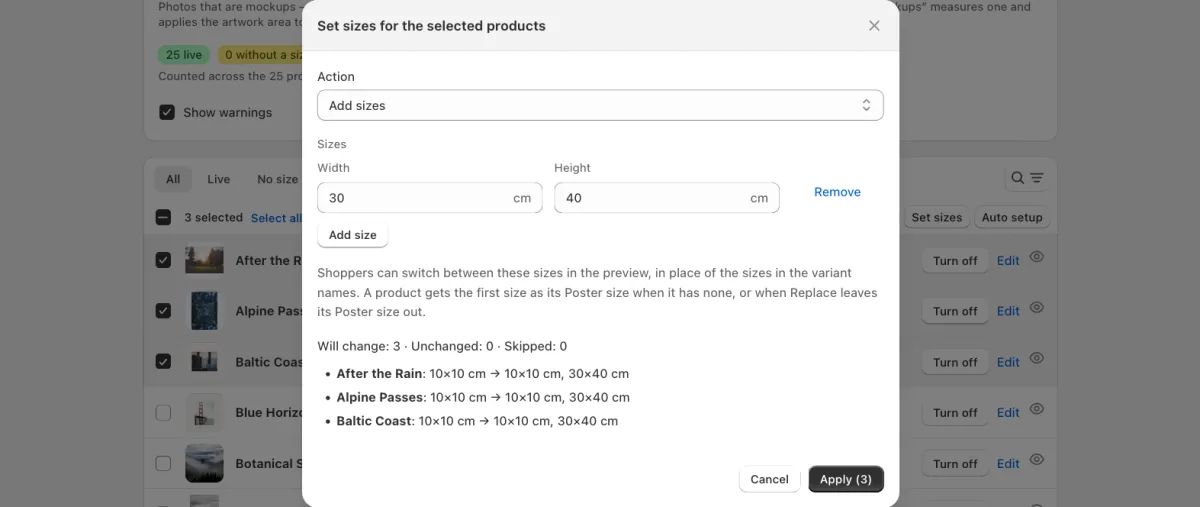
Task: Click the eye preview icon for Blue Horizon
Action: click(x=1037, y=408)
